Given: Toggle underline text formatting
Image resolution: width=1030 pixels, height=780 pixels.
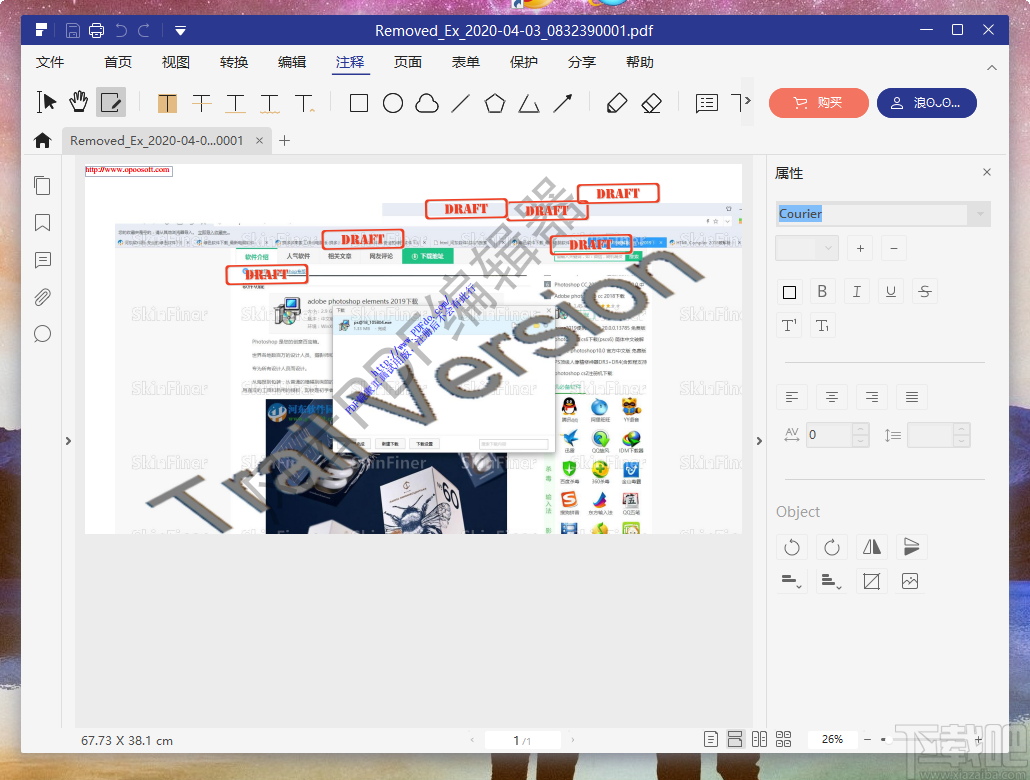Looking at the screenshot, I should [891, 292].
